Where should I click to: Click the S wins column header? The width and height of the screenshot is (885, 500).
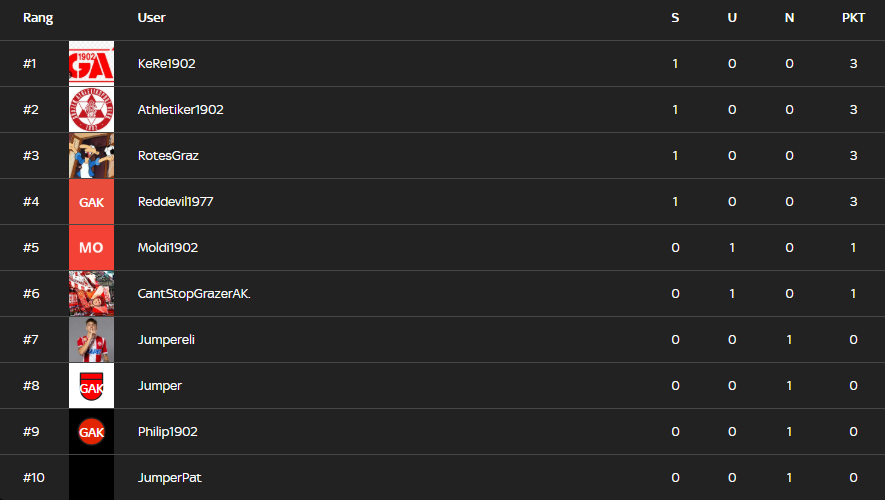click(x=675, y=18)
